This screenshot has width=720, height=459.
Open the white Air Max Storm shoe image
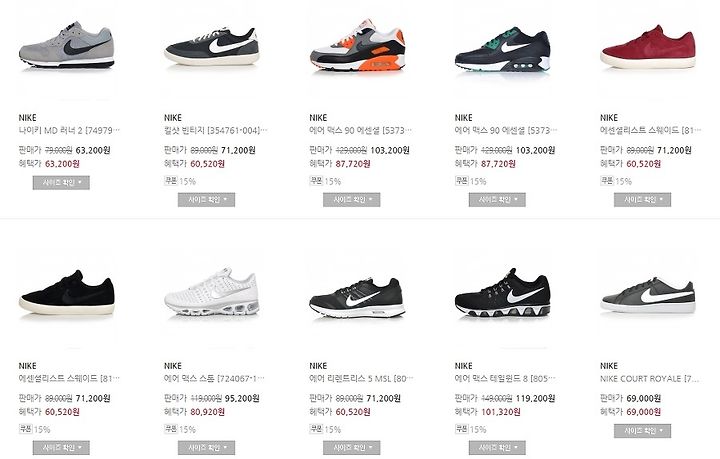[212, 296]
